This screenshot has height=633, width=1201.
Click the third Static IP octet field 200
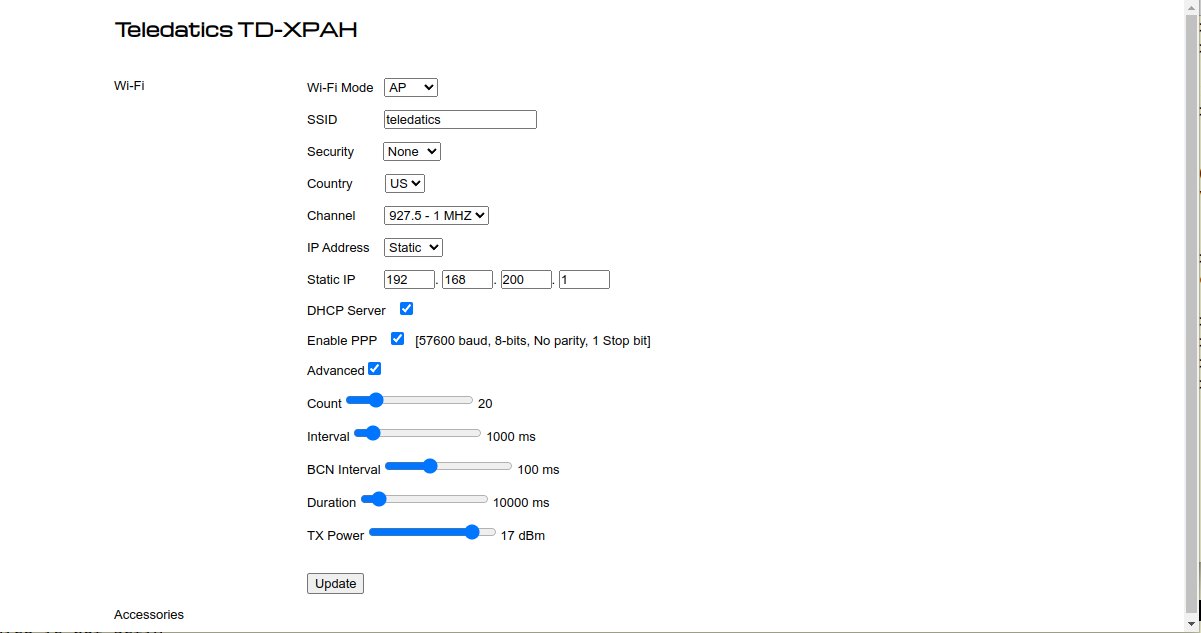pyautogui.click(x=526, y=280)
